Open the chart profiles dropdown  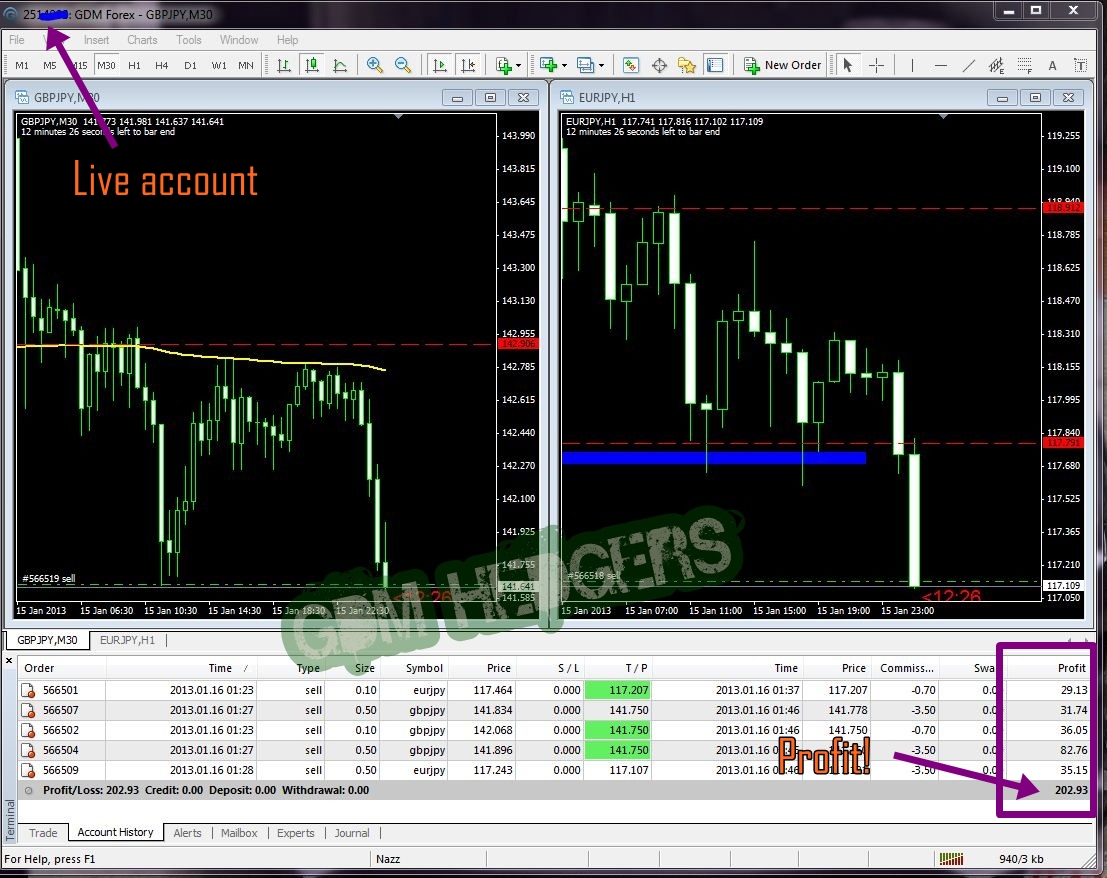600,65
